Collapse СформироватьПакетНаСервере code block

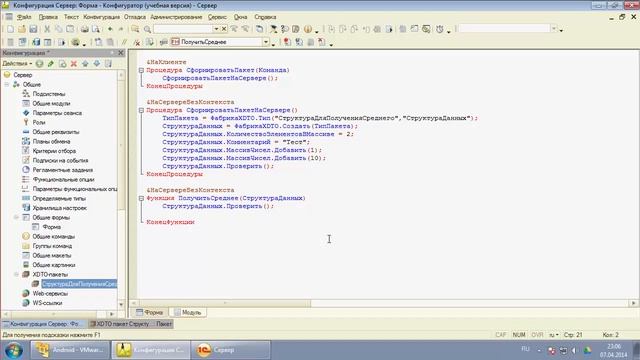141,110
